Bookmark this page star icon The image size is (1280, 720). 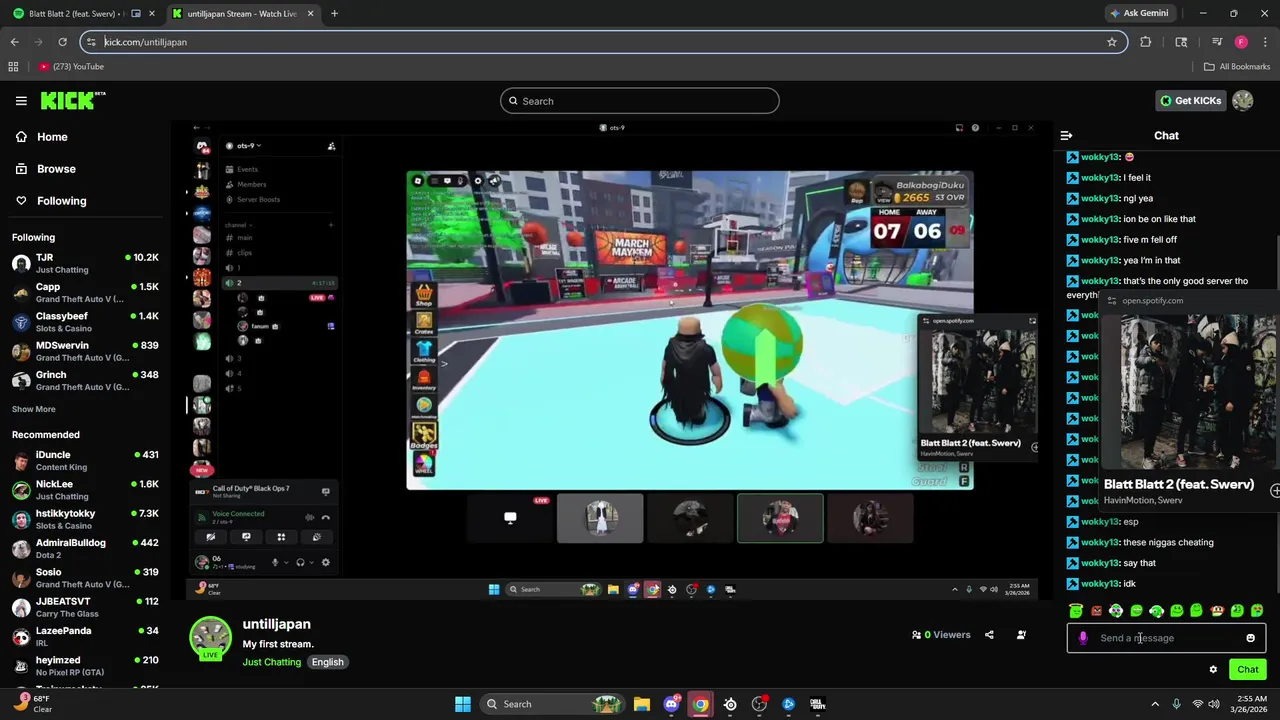(x=1111, y=42)
